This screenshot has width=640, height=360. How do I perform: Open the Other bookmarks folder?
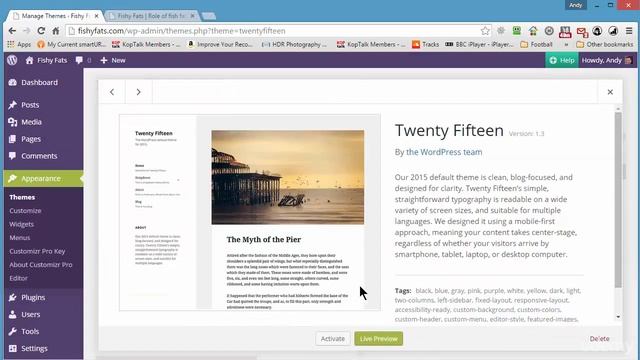[x=604, y=44]
